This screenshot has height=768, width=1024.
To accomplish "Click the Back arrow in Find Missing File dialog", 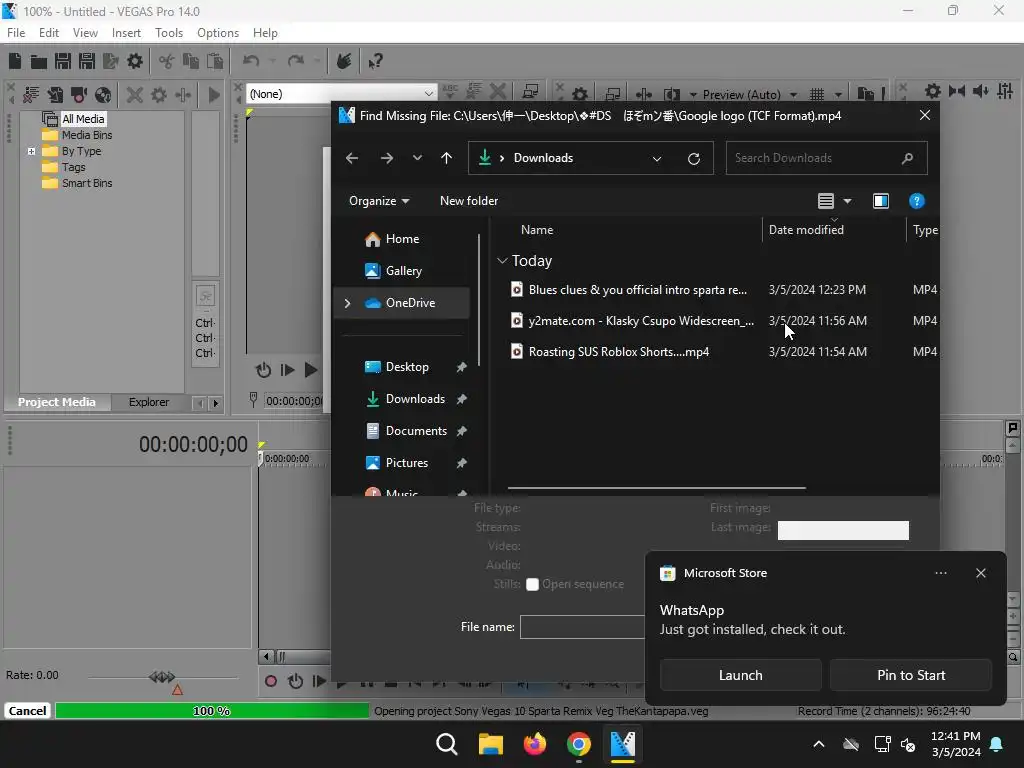I will point(352,158).
